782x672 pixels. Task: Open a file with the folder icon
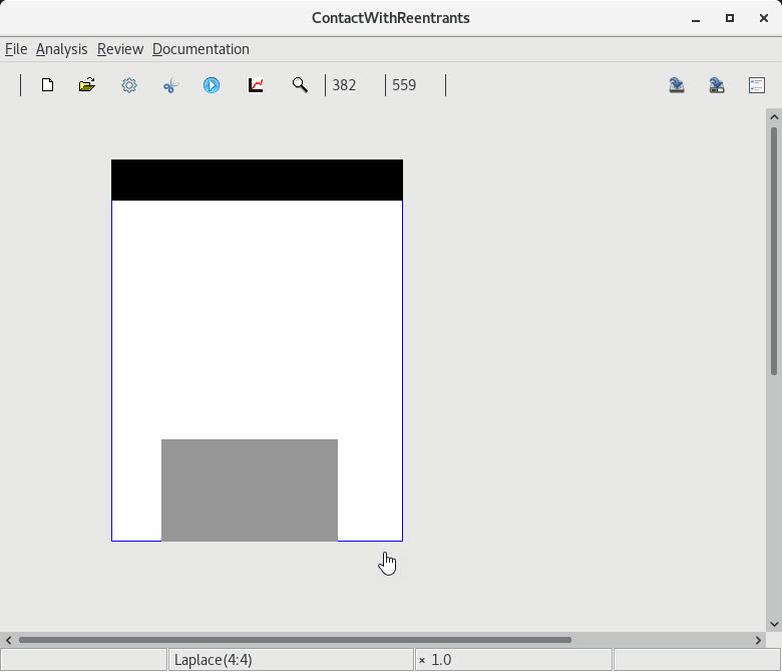[x=87, y=85]
